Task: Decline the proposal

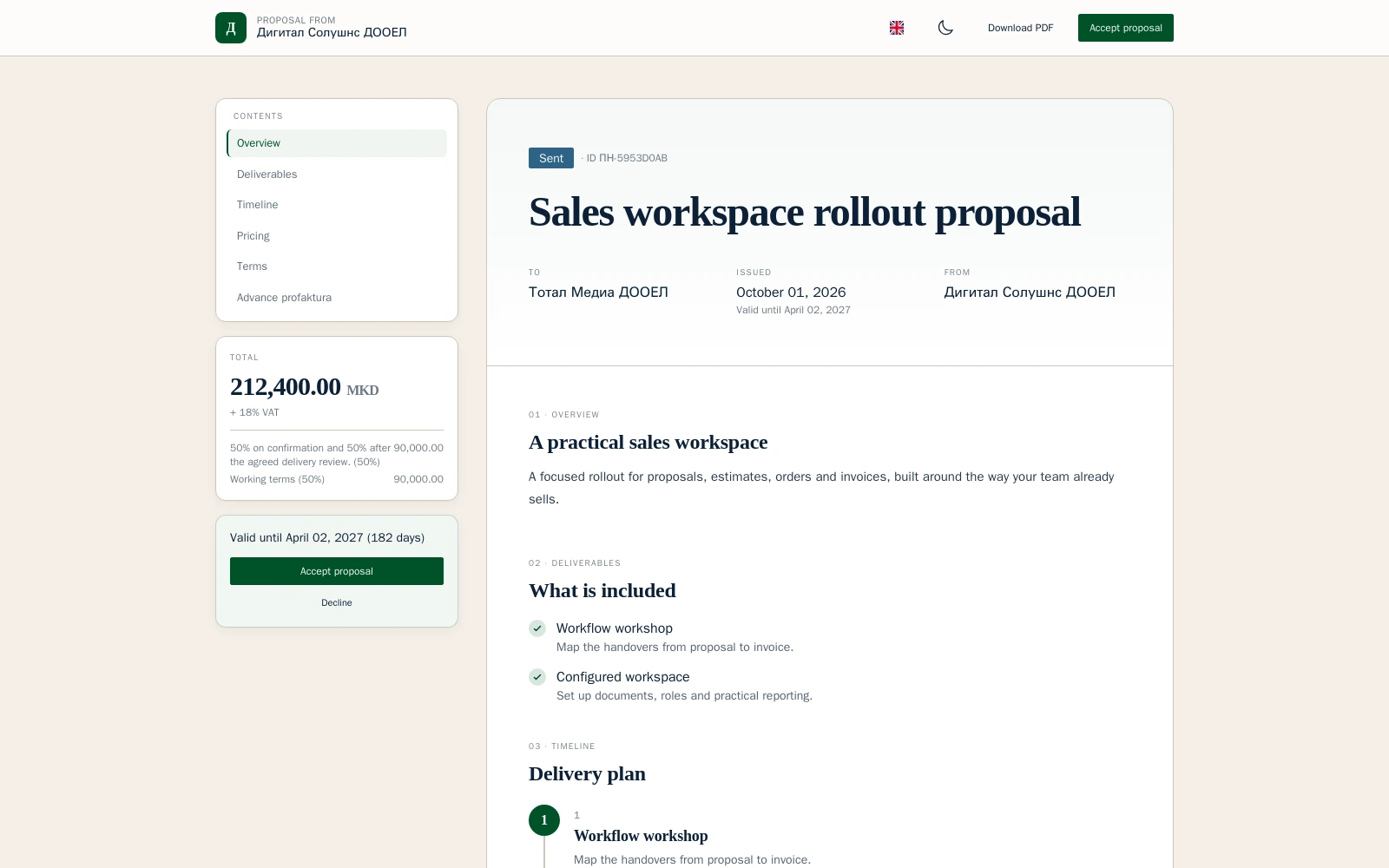Action: [x=337, y=602]
